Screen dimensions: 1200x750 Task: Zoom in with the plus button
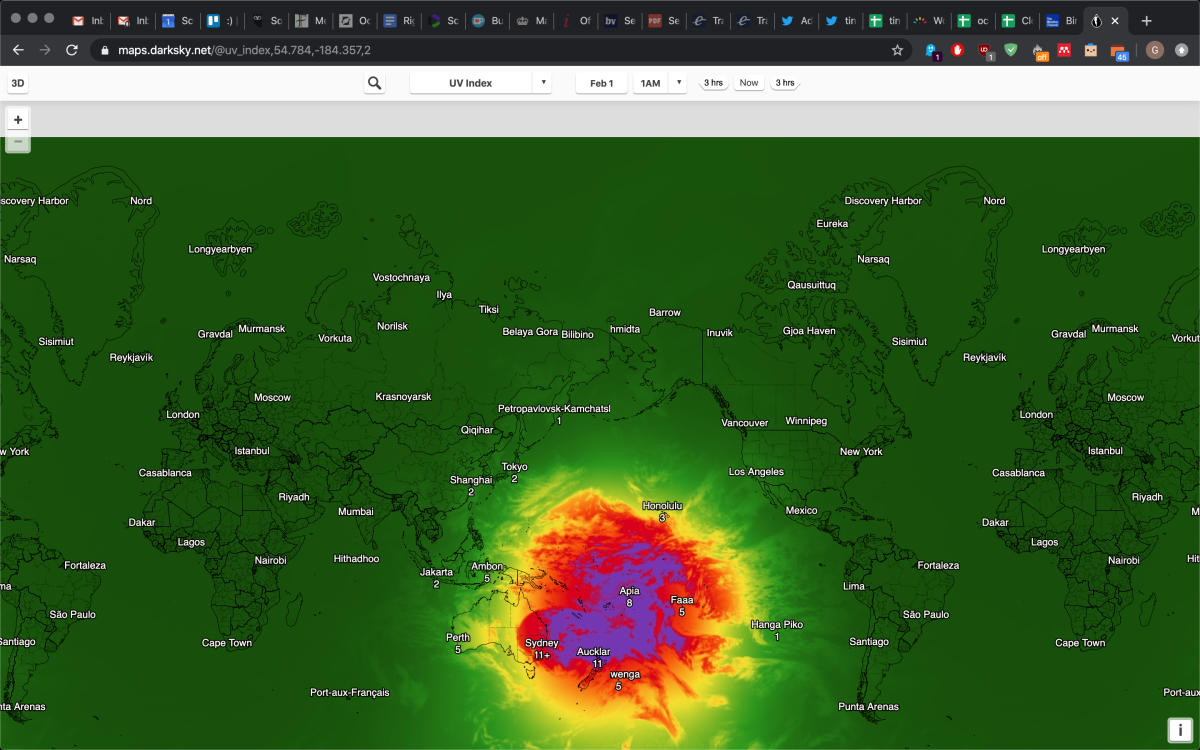[18, 120]
